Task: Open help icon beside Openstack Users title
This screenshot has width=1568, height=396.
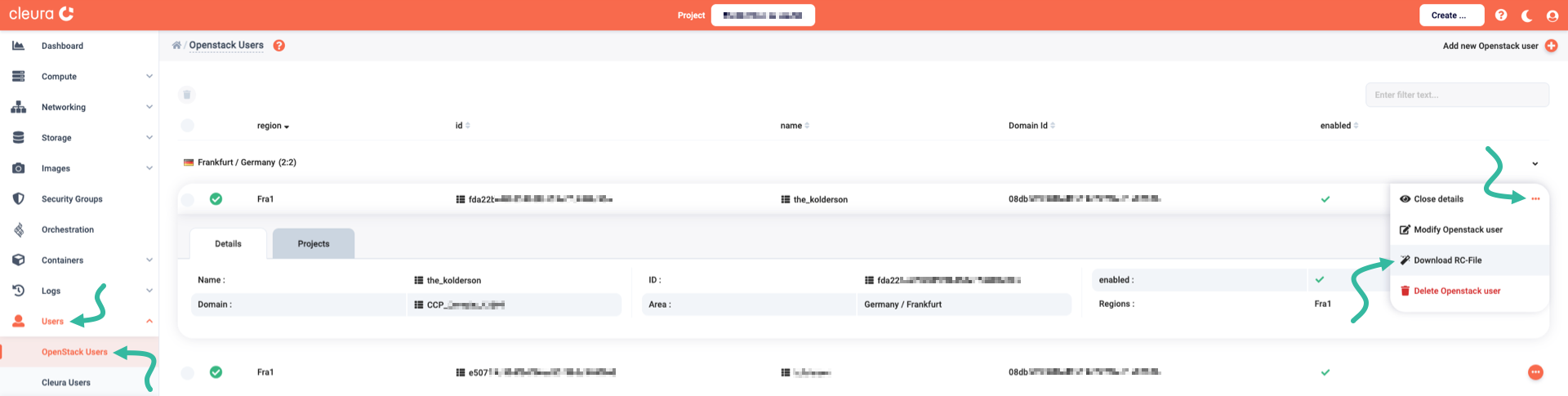Action: click(x=279, y=45)
